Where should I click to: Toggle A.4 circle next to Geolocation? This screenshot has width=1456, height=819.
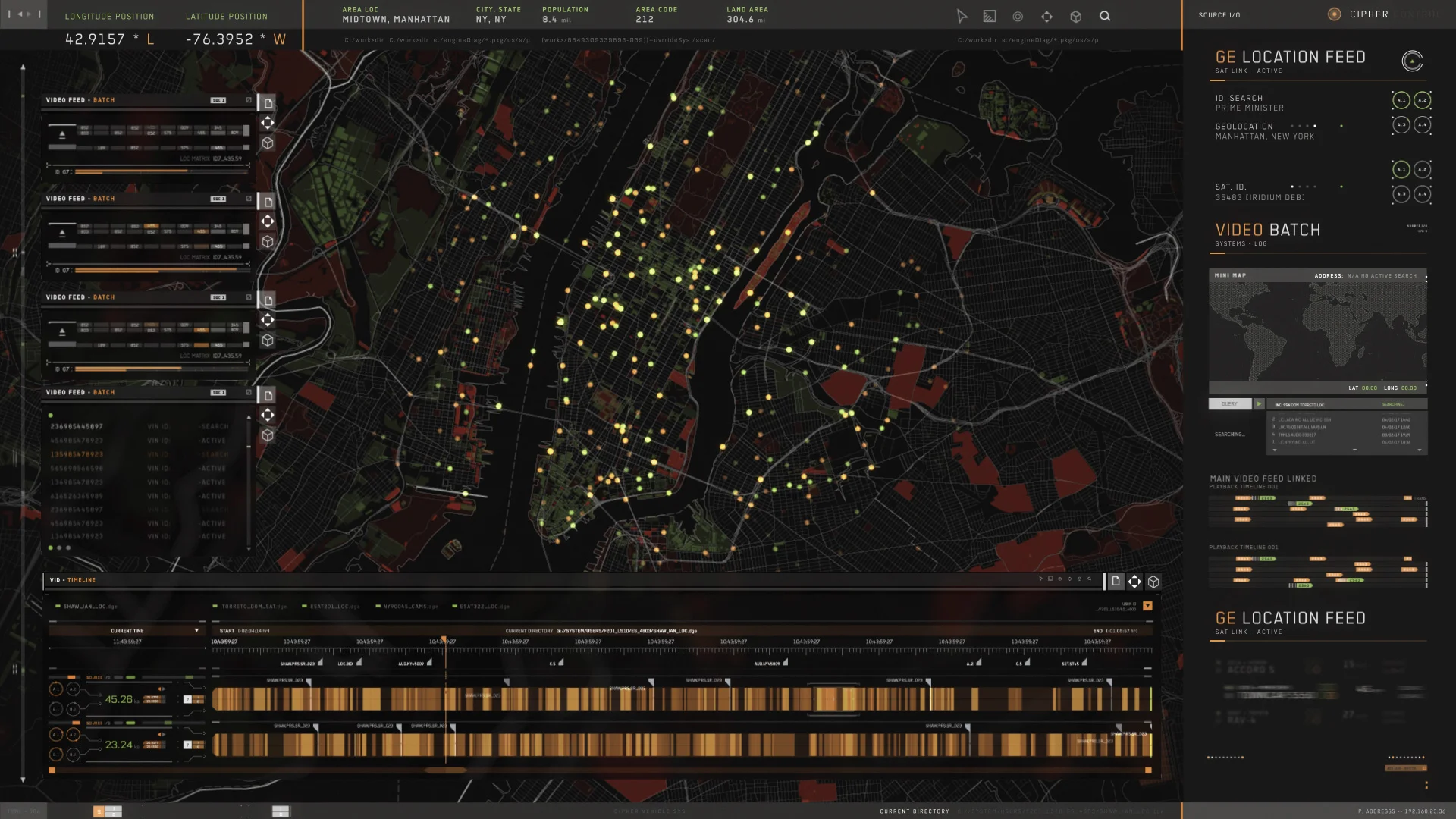pyautogui.click(x=1423, y=124)
